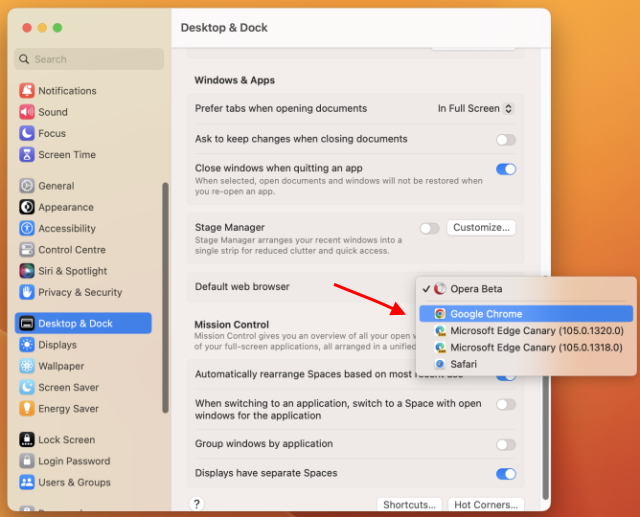Image resolution: width=640 pixels, height=517 pixels.
Task: Click the Safari compass icon
Action: click(x=440, y=364)
